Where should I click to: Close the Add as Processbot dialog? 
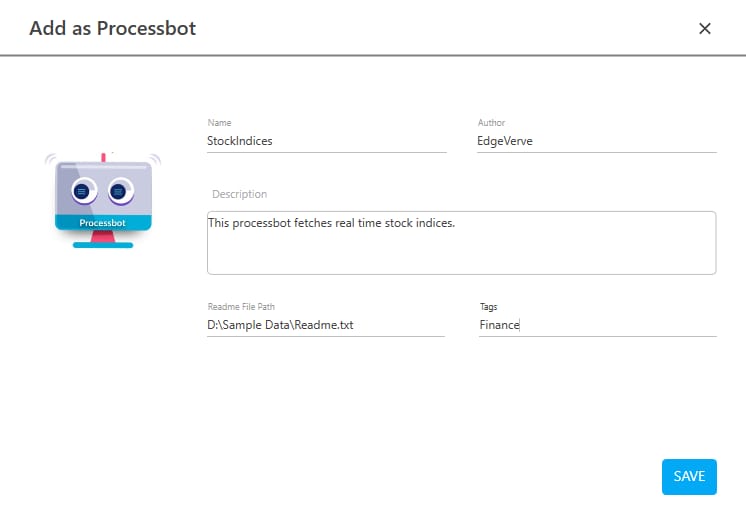pyautogui.click(x=705, y=29)
